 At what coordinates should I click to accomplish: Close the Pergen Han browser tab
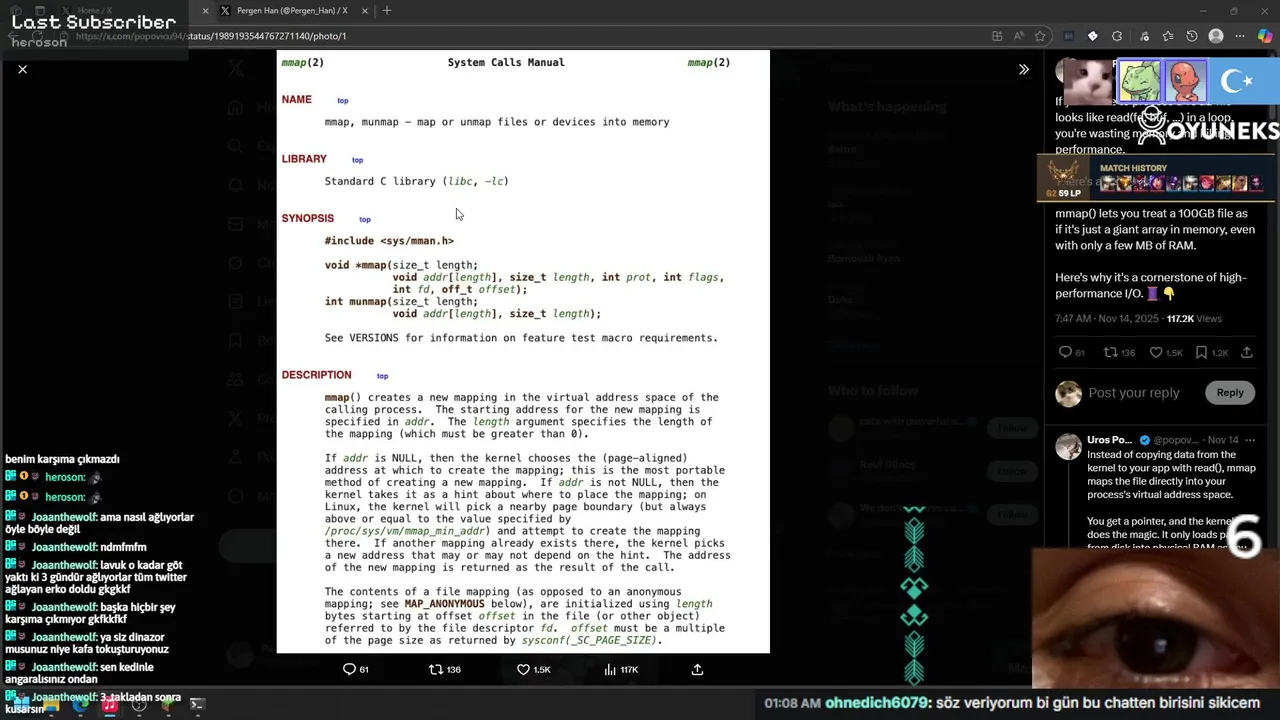click(364, 11)
